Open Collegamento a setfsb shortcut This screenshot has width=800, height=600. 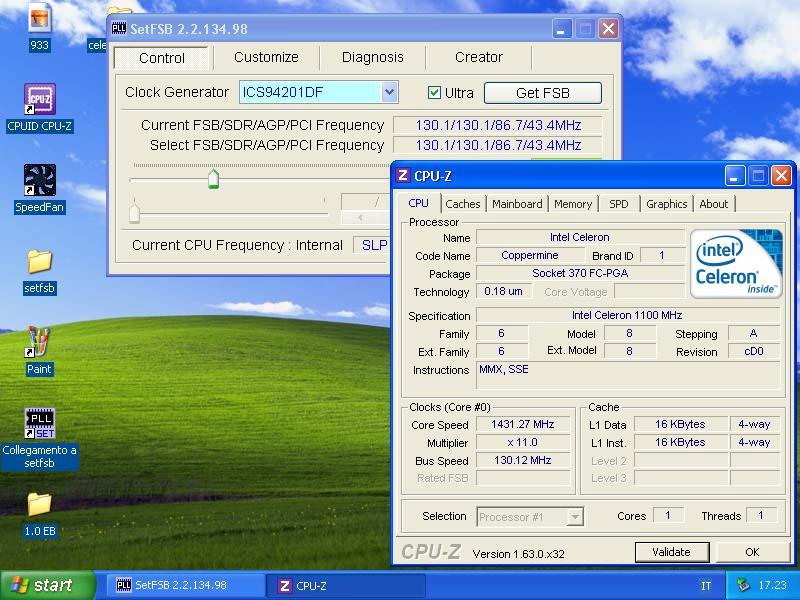[39, 438]
